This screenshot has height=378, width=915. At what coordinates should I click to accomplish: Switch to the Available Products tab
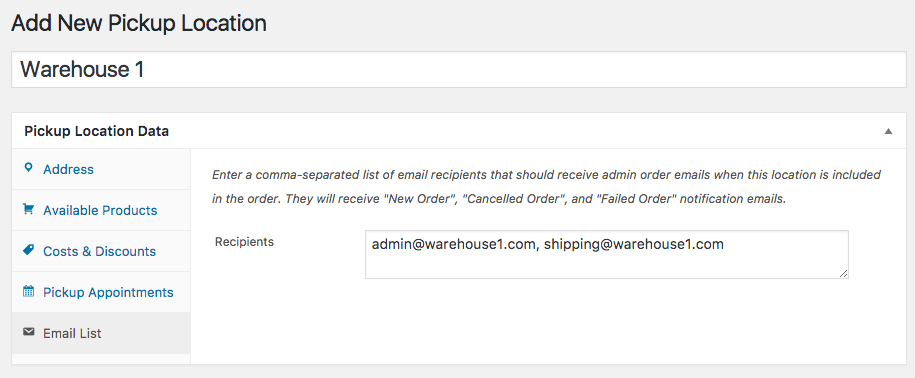[101, 210]
